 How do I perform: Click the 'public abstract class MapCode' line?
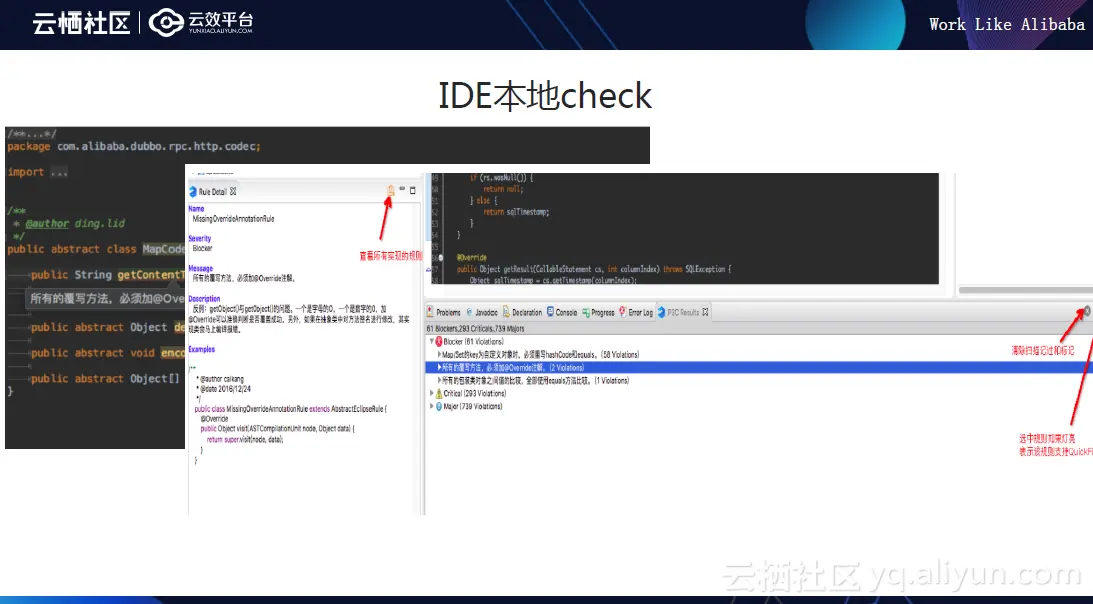click(96, 249)
